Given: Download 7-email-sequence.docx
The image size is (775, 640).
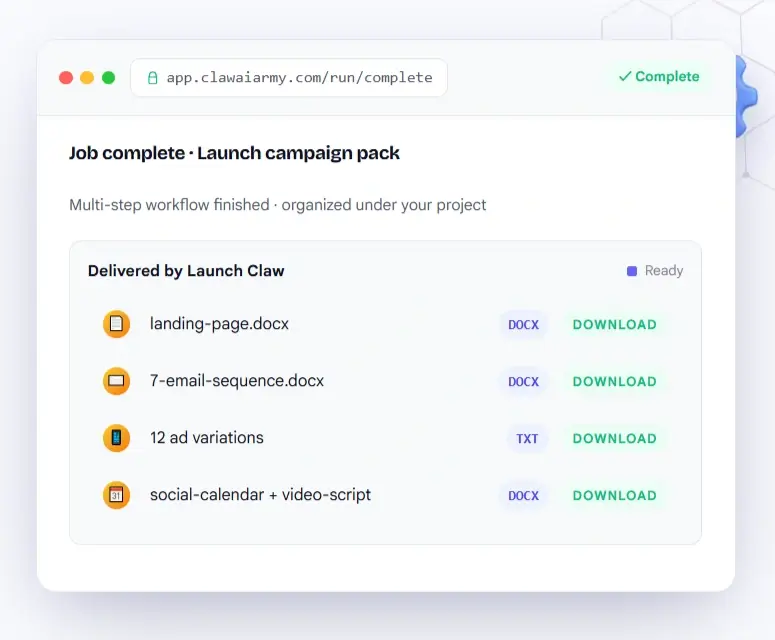Looking at the screenshot, I should [614, 382].
